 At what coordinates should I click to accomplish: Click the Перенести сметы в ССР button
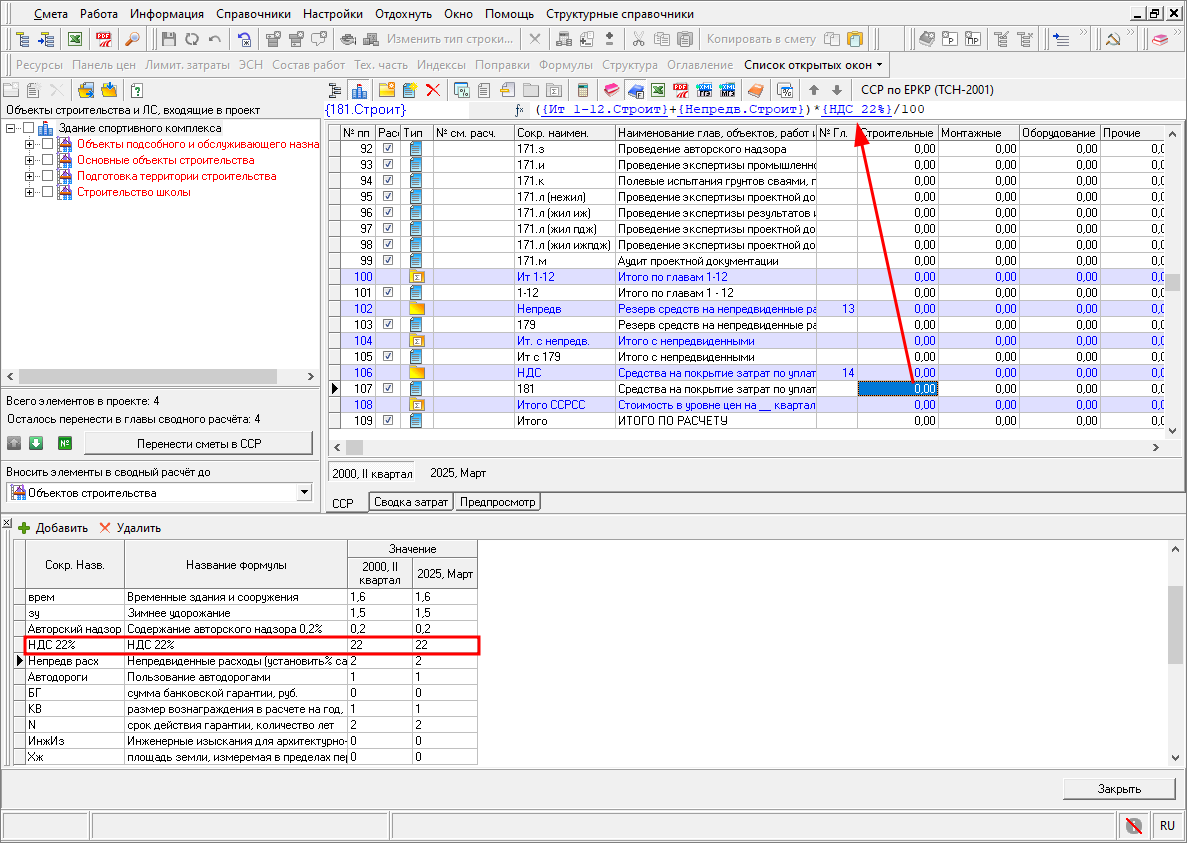coord(198,443)
